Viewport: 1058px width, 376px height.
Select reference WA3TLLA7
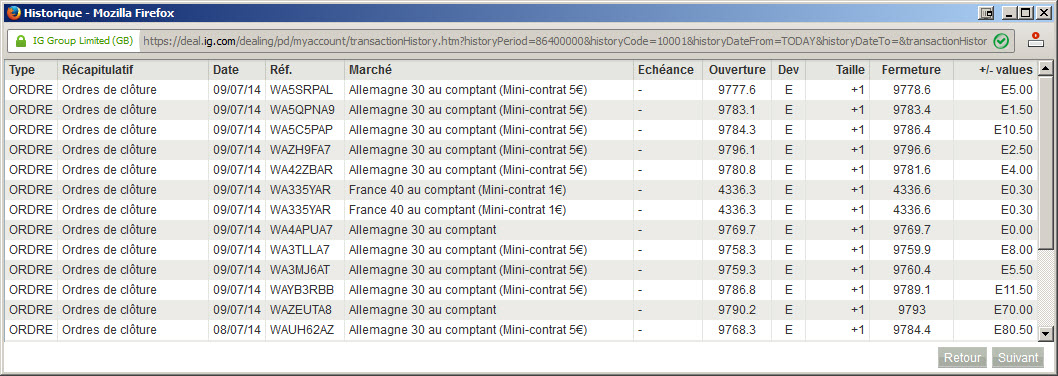(x=300, y=250)
